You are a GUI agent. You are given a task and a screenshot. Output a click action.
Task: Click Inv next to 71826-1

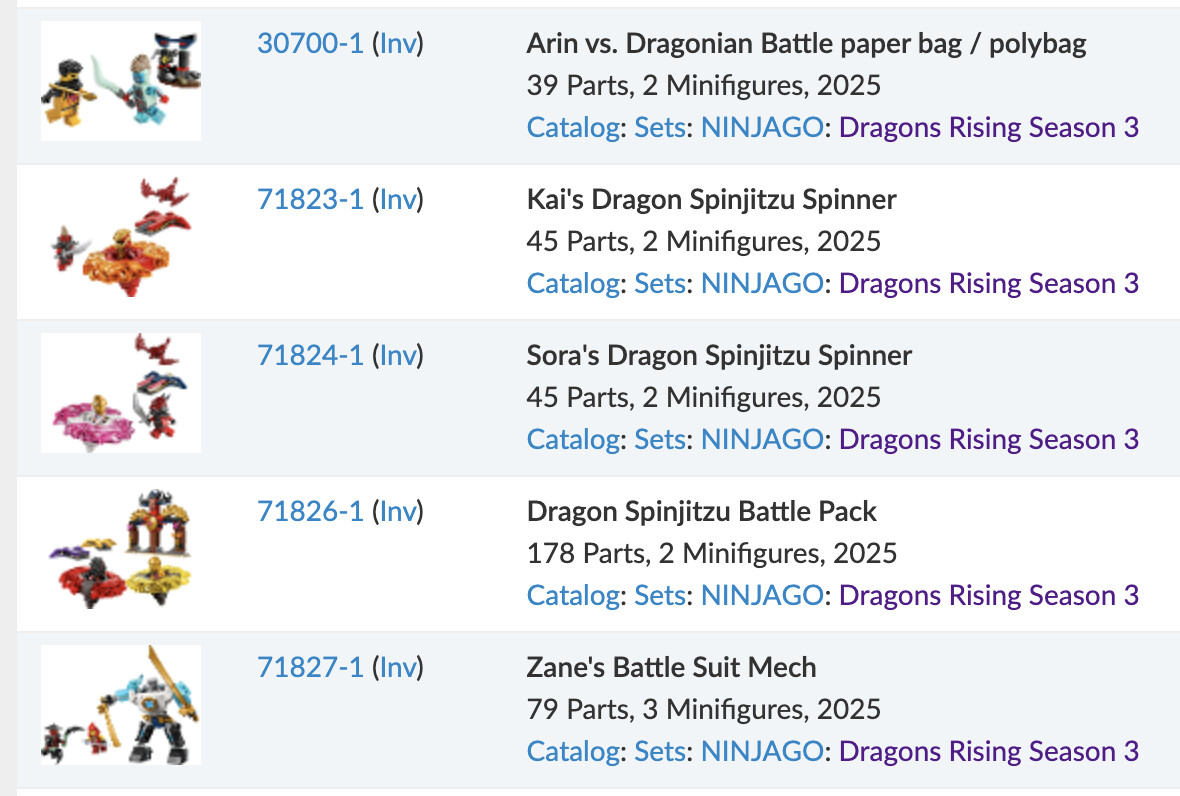397,512
